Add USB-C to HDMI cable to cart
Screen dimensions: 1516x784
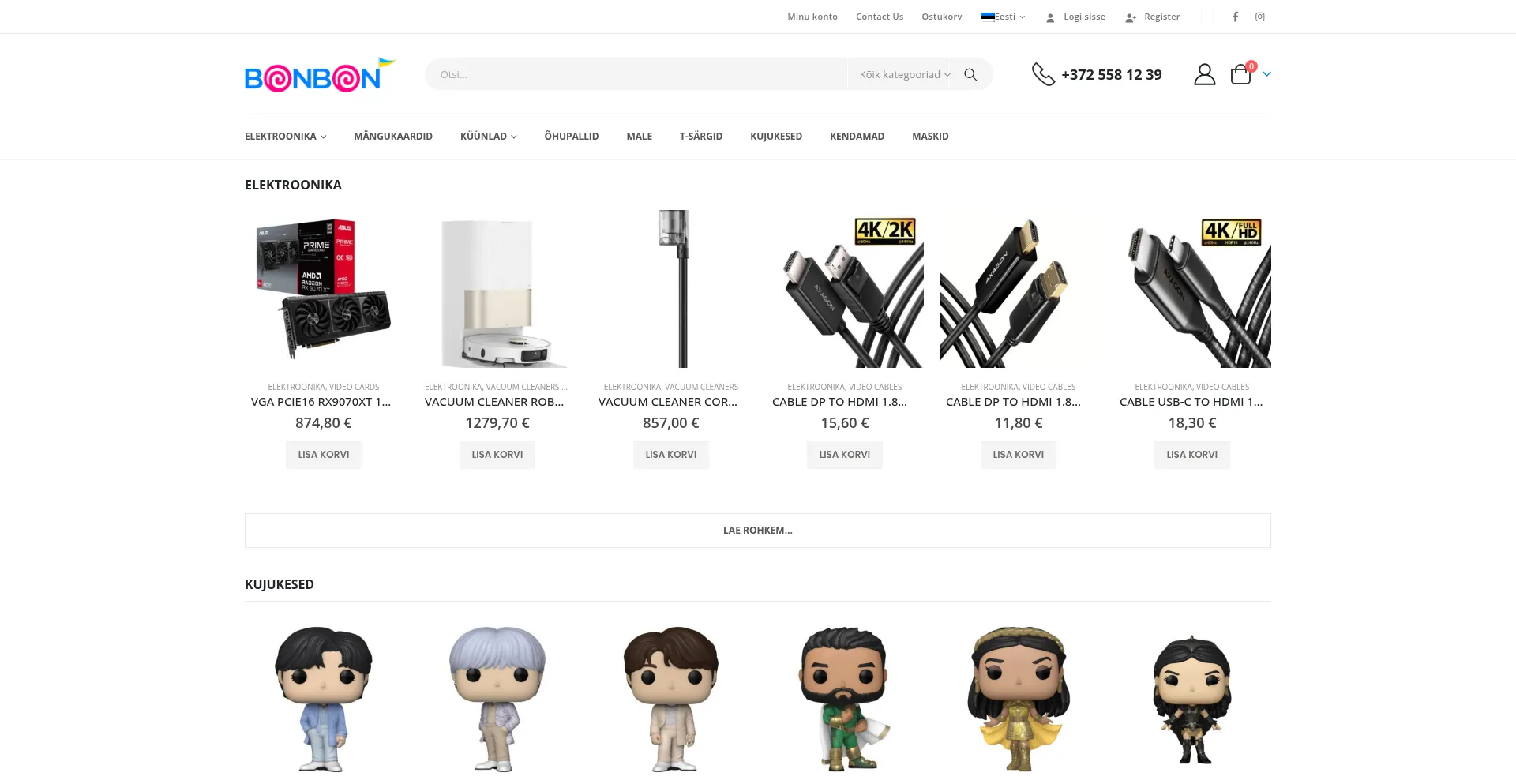tap(1192, 455)
